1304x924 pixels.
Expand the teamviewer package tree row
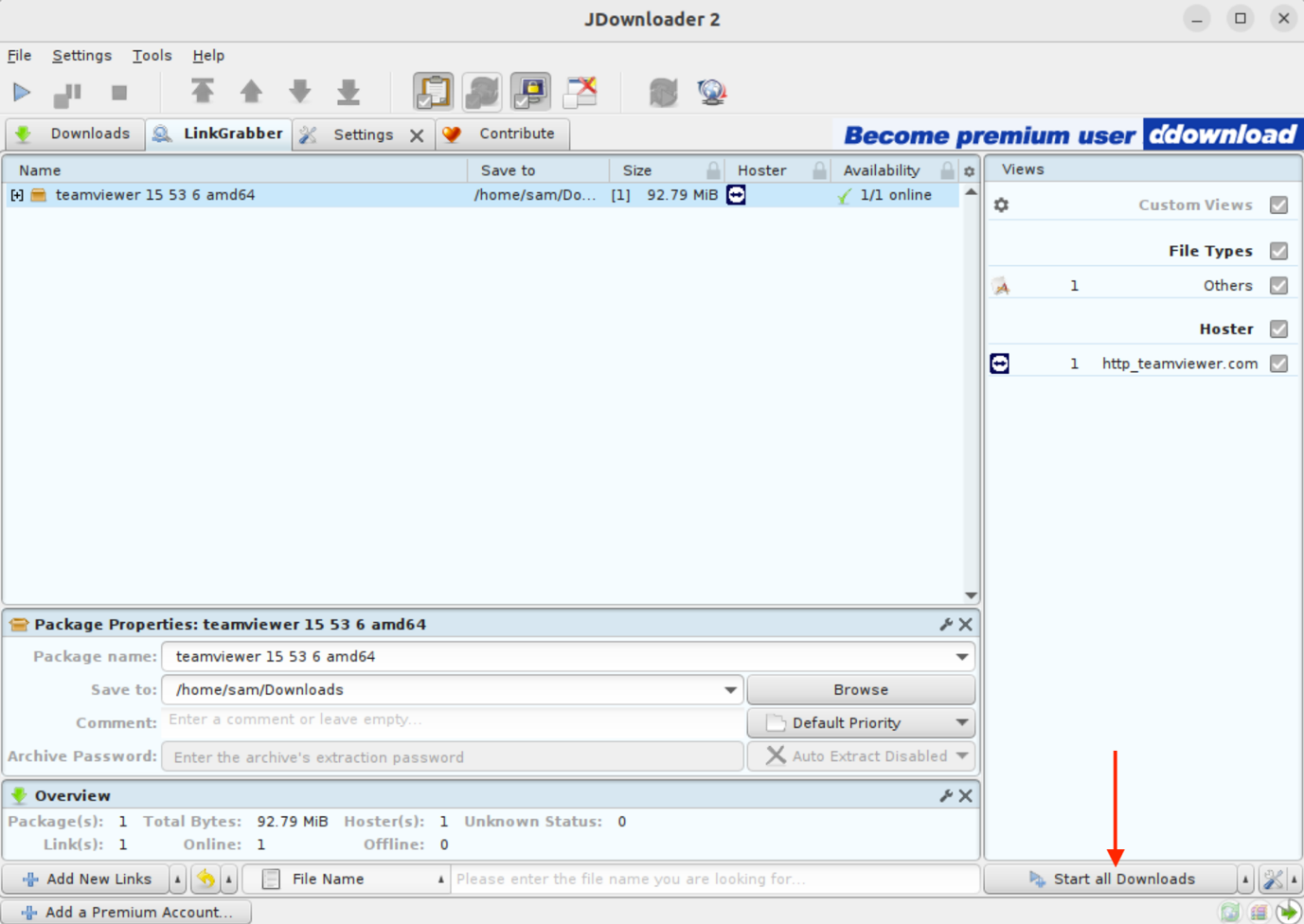tap(17, 195)
